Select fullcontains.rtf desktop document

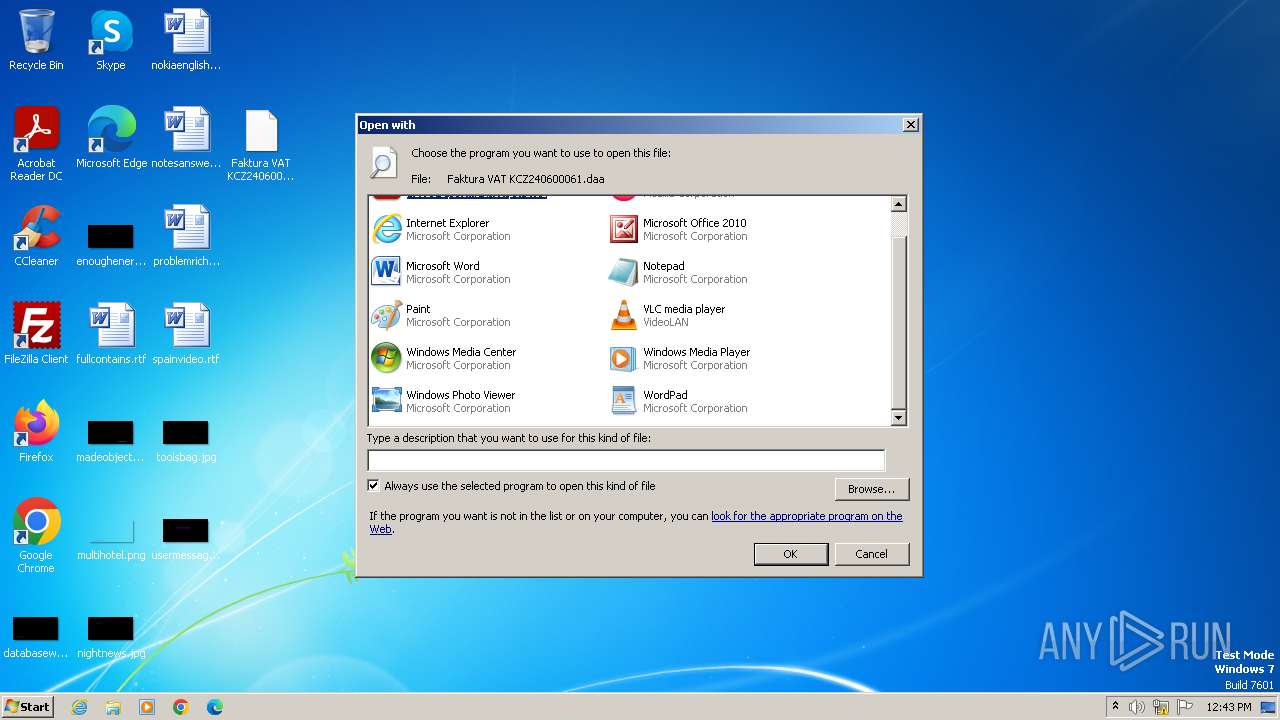pos(111,334)
